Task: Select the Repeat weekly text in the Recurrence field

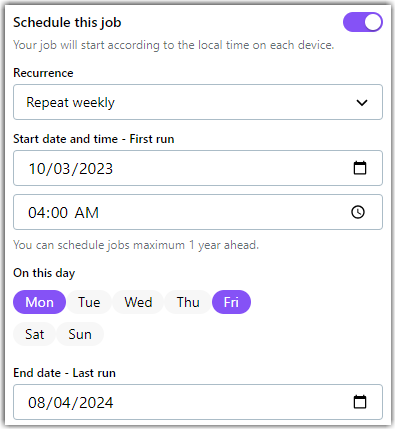Action: tap(70, 102)
